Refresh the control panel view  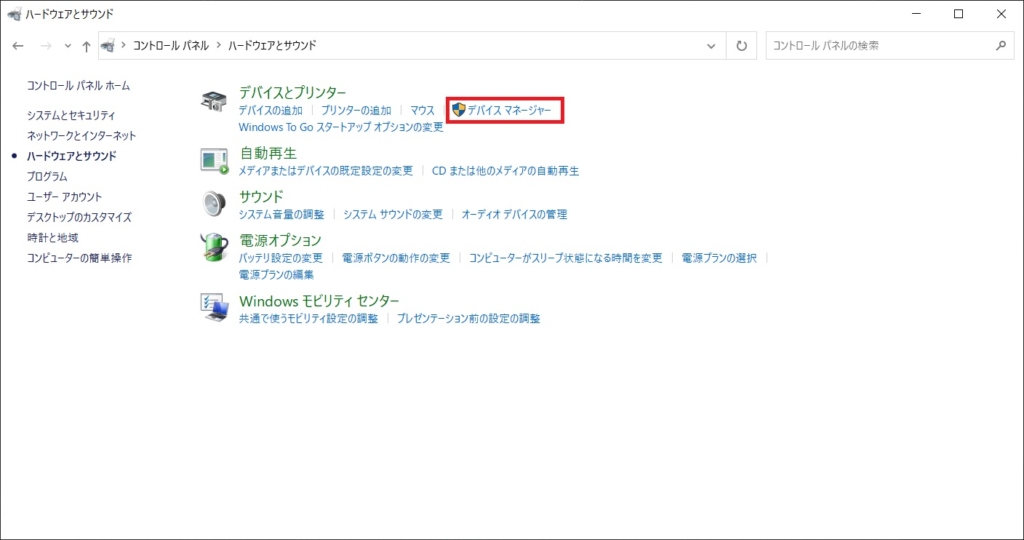coord(741,46)
